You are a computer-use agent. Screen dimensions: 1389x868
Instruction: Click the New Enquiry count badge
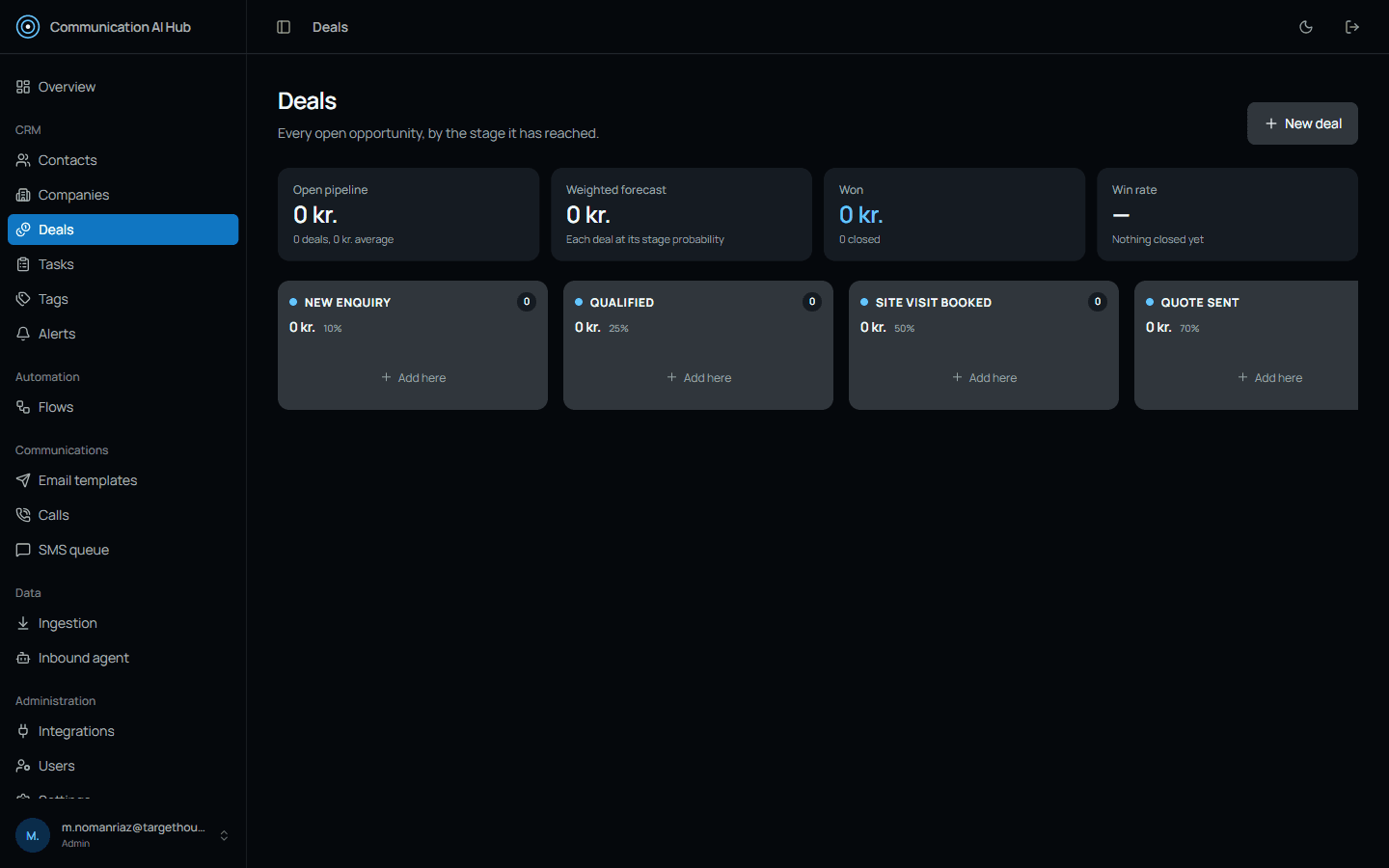click(527, 302)
